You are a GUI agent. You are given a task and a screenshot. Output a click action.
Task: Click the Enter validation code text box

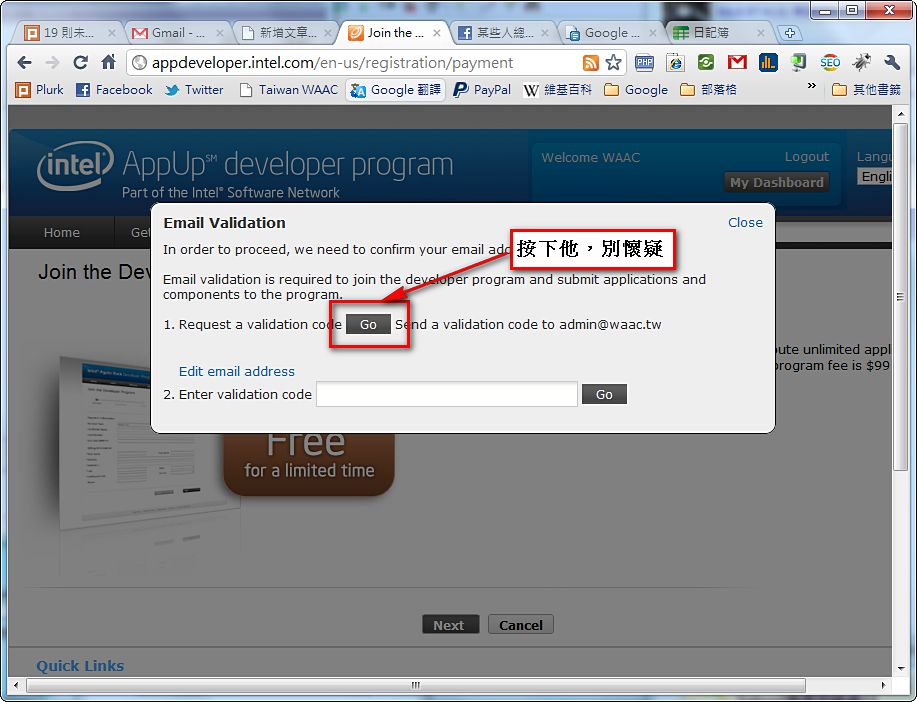(x=447, y=394)
